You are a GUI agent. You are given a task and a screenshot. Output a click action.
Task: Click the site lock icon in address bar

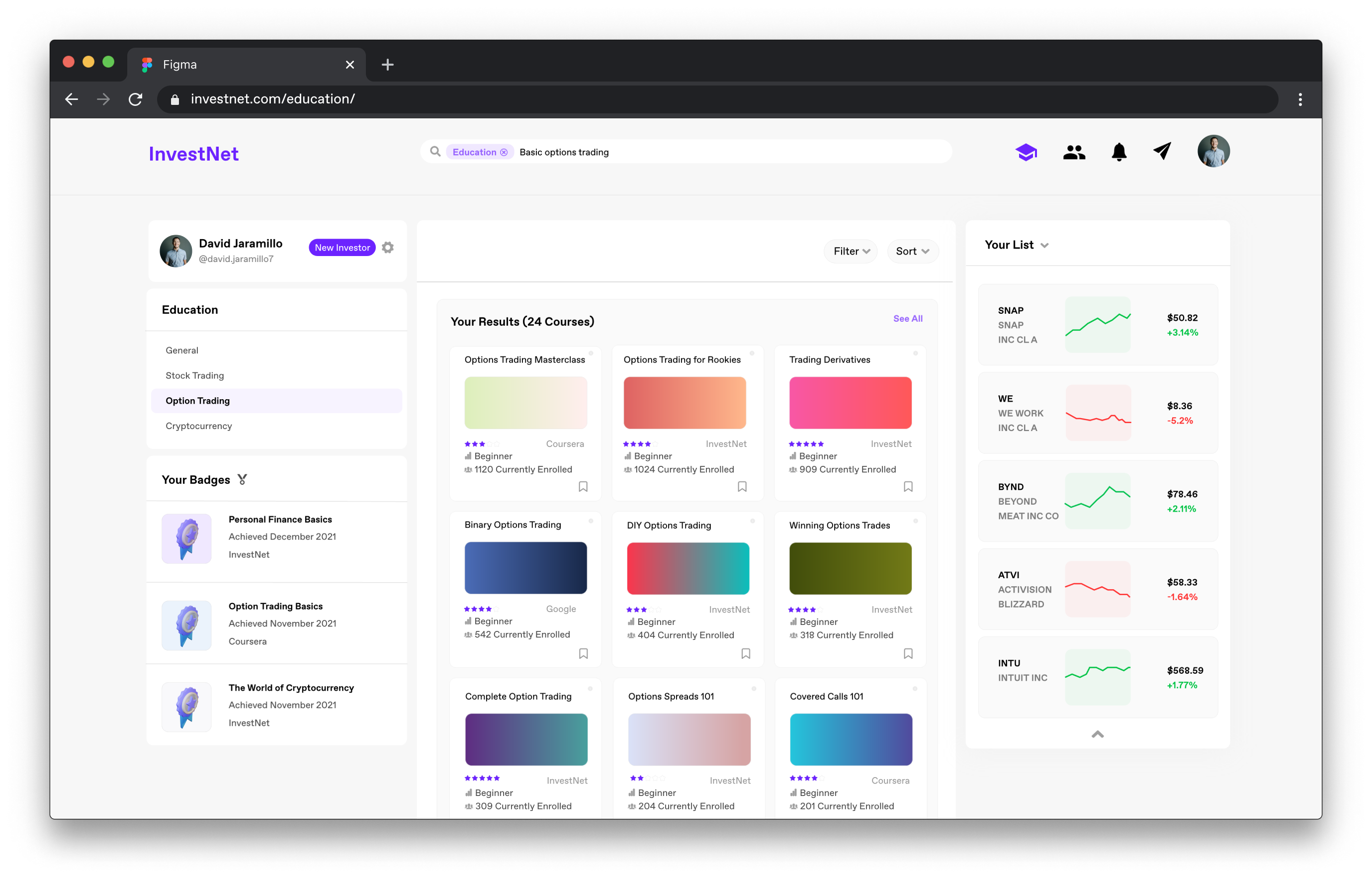(x=175, y=99)
